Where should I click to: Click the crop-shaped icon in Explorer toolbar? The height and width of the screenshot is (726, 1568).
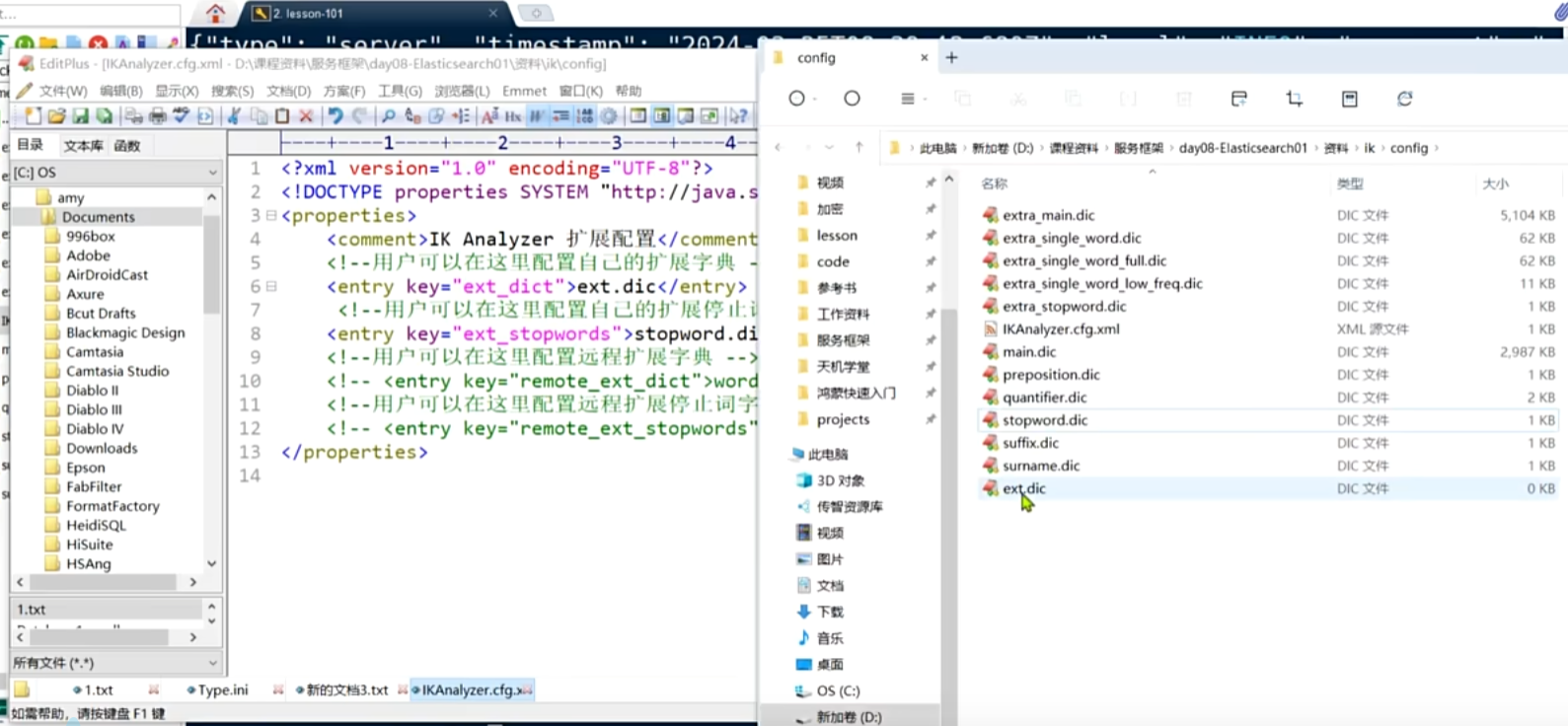[x=1294, y=99]
